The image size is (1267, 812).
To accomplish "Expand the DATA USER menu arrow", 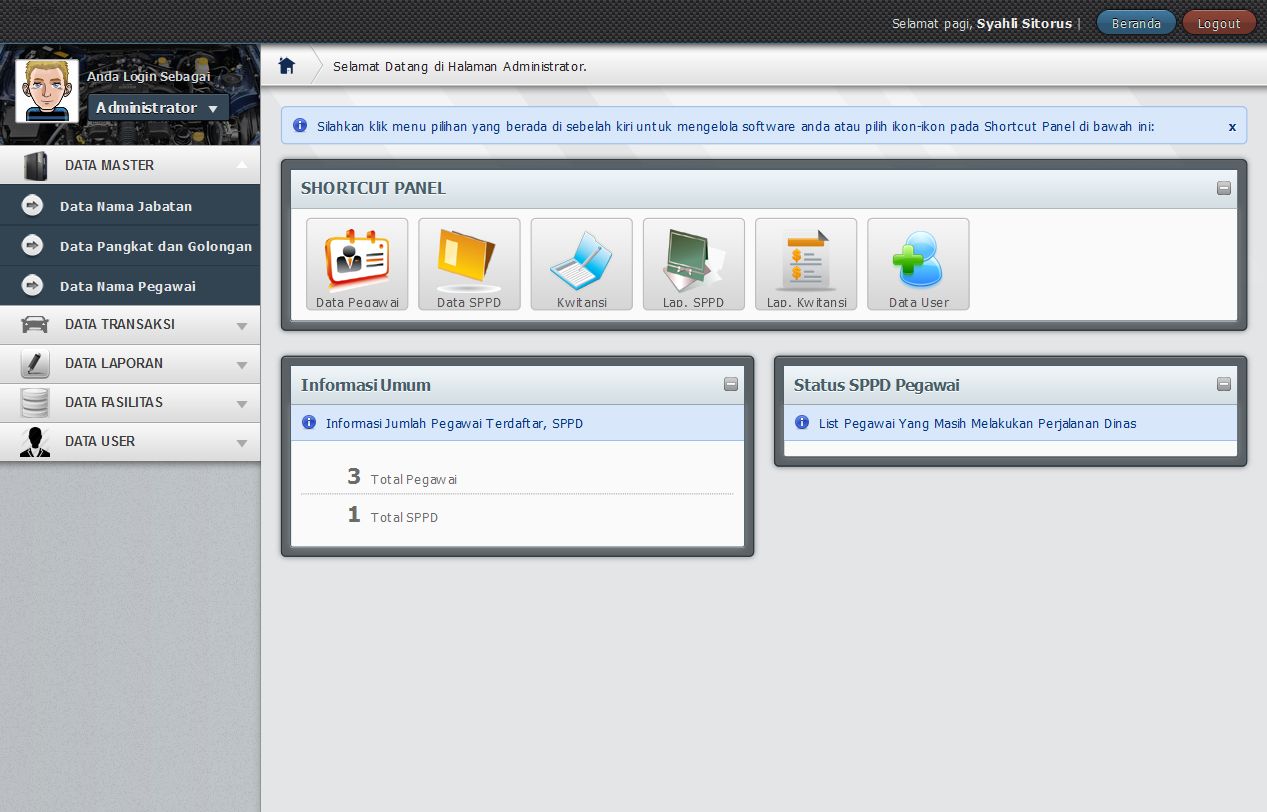I will coord(241,443).
